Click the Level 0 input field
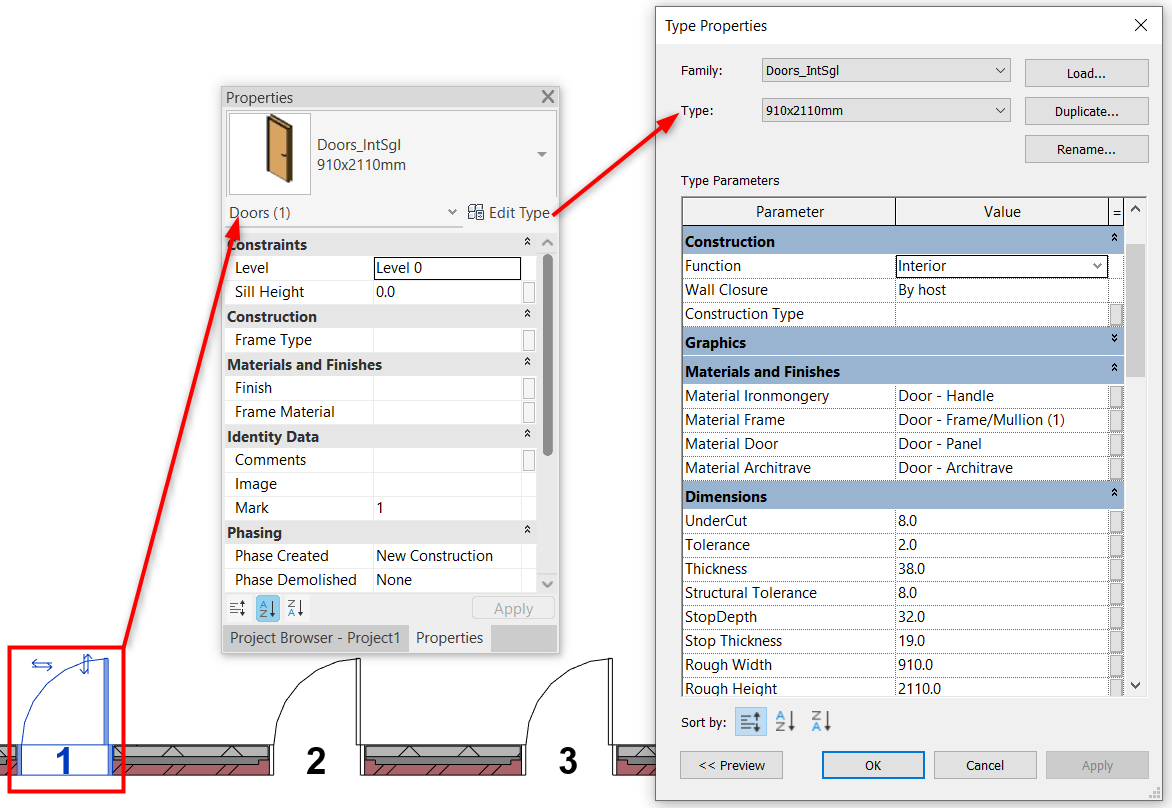 pos(447,268)
